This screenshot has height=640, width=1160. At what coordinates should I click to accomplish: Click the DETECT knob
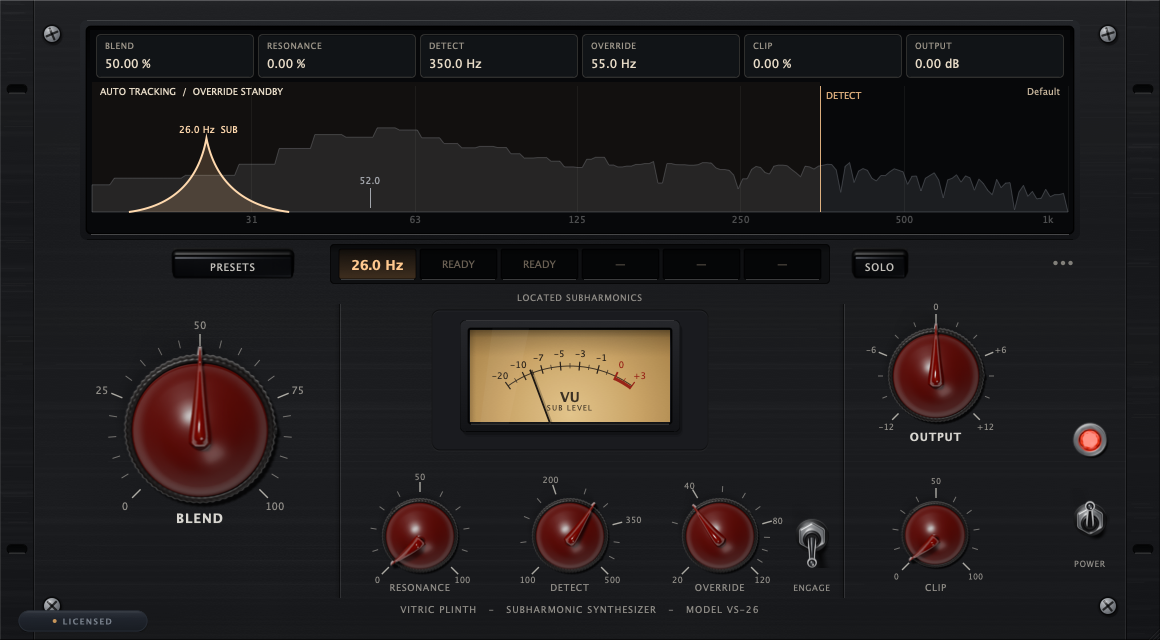pyautogui.click(x=570, y=536)
